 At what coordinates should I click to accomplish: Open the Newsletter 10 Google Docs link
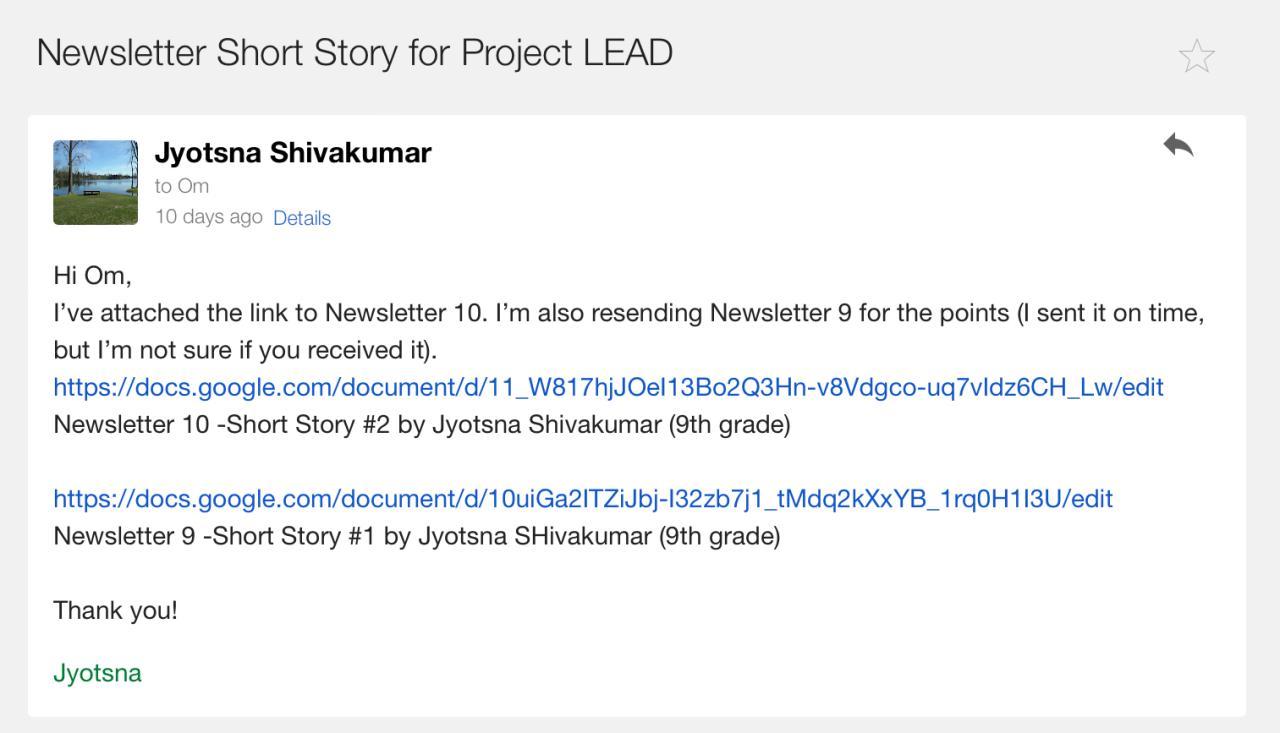608,387
